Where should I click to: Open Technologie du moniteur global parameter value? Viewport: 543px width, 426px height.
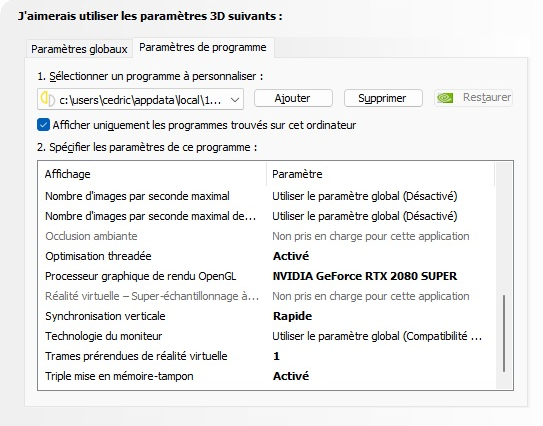tap(377, 336)
